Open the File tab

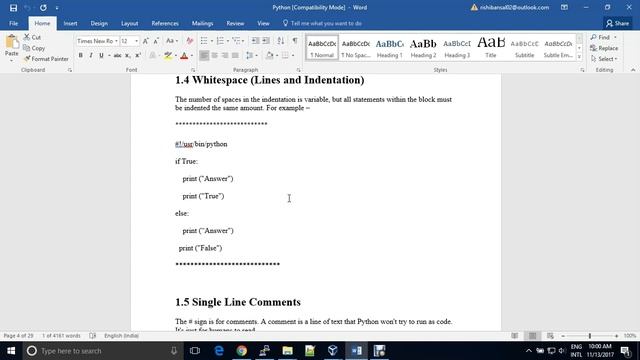(x=13, y=23)
